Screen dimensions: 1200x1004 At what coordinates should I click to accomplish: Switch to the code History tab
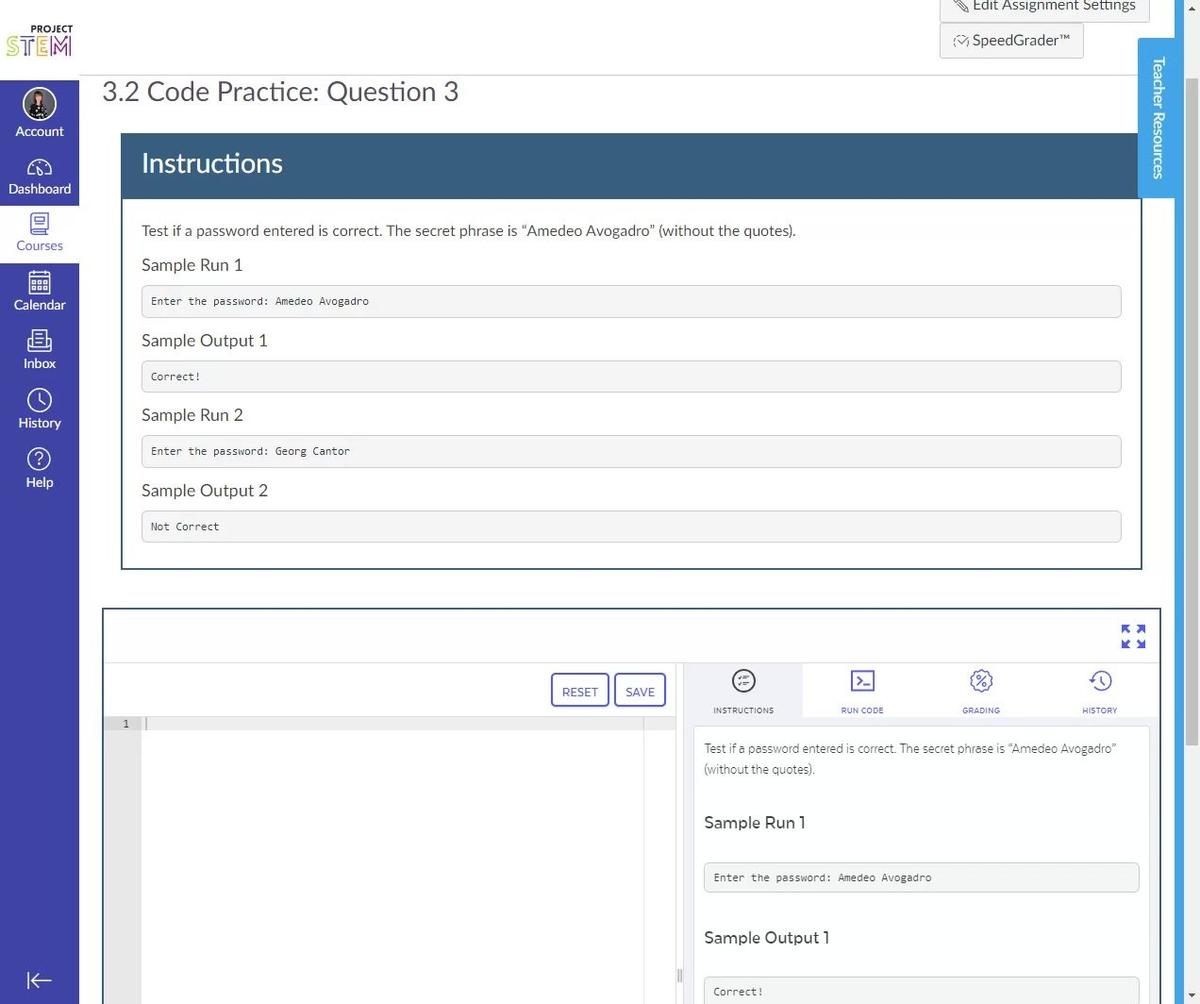tap(1099, 690)
